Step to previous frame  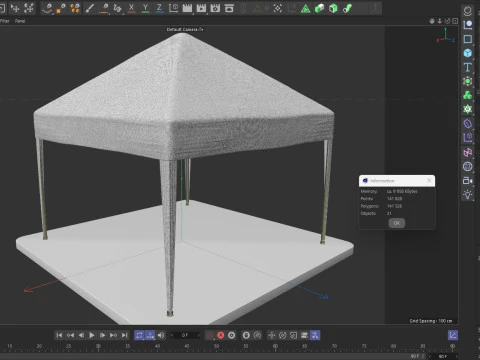[81, 335]
